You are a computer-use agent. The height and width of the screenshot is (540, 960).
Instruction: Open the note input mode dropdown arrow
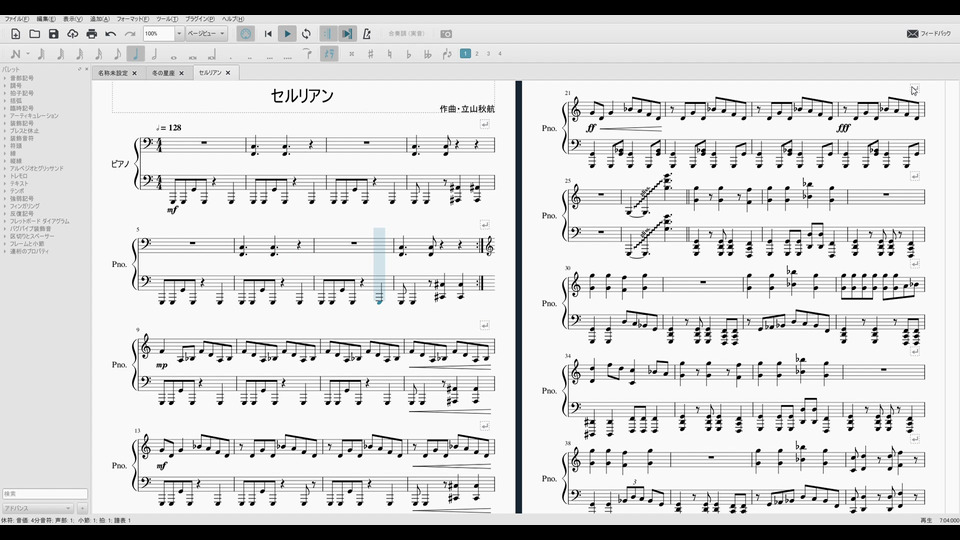(28, 54)
